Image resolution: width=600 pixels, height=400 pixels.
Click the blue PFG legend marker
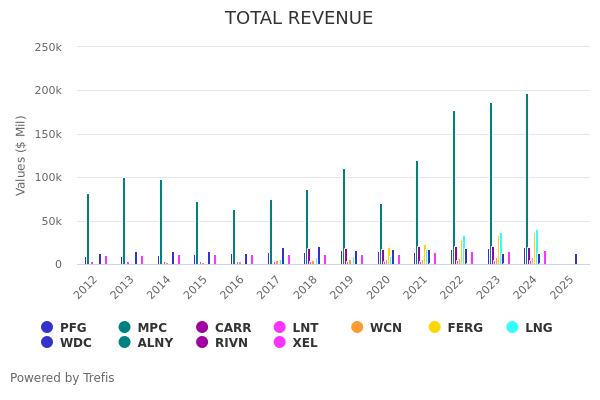(47, 327)
